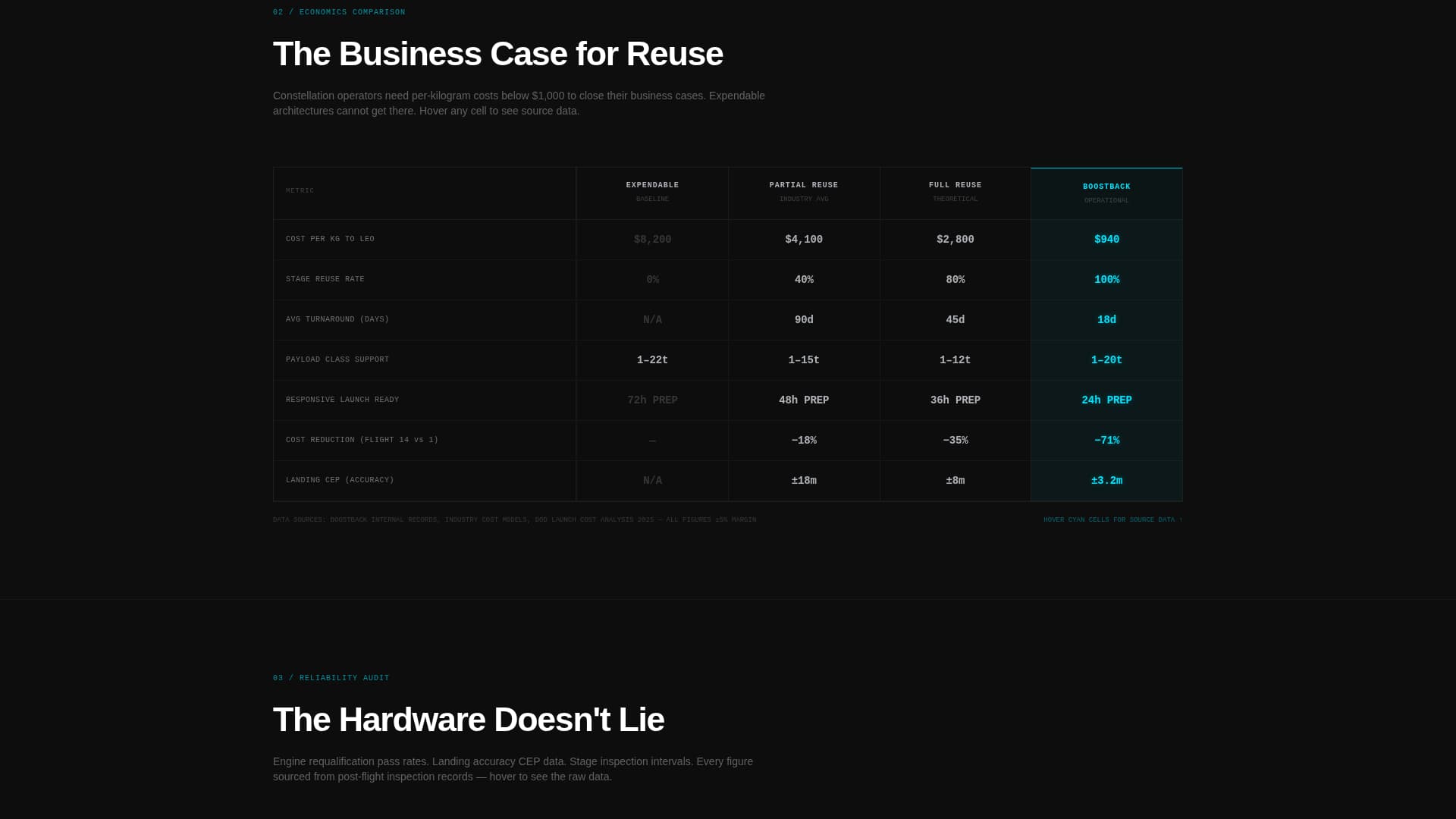This screenshot has height=819, width=1456.
Task: Select the 24h PREP responsive launch cell
Action: 1106,400
